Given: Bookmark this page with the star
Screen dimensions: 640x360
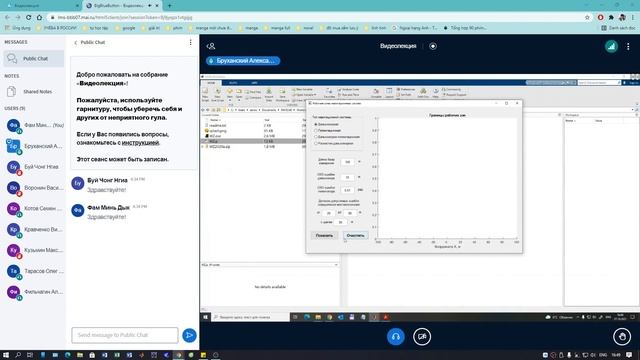Looking at the screenshot, I should pyautogui.click(x=587, y=18).
